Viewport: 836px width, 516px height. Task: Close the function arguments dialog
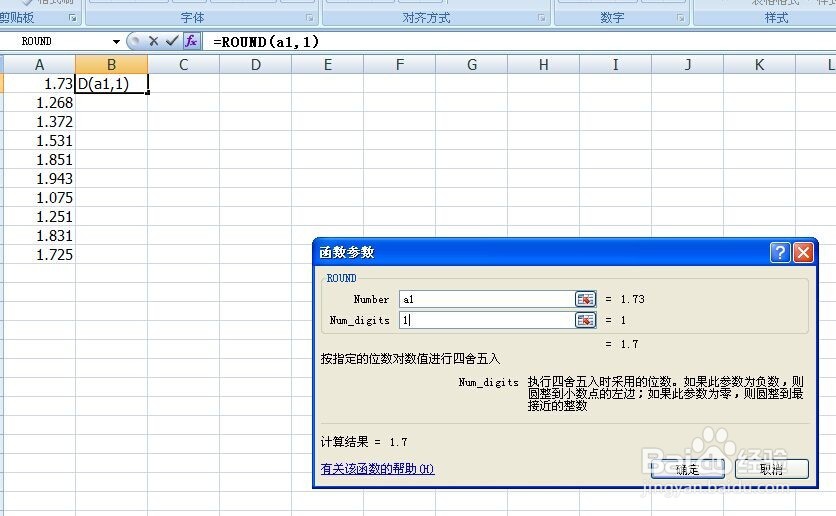click(x=803, y=252)
